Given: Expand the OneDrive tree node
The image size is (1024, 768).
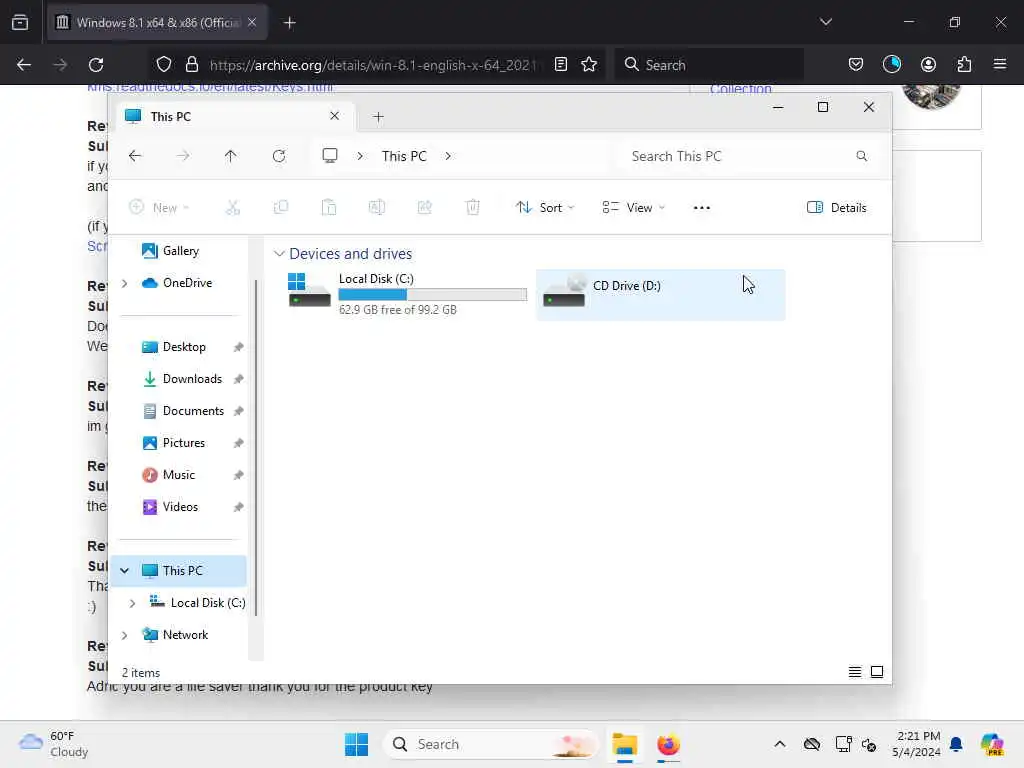Looking at the screenshot, I should coord(125,283).
